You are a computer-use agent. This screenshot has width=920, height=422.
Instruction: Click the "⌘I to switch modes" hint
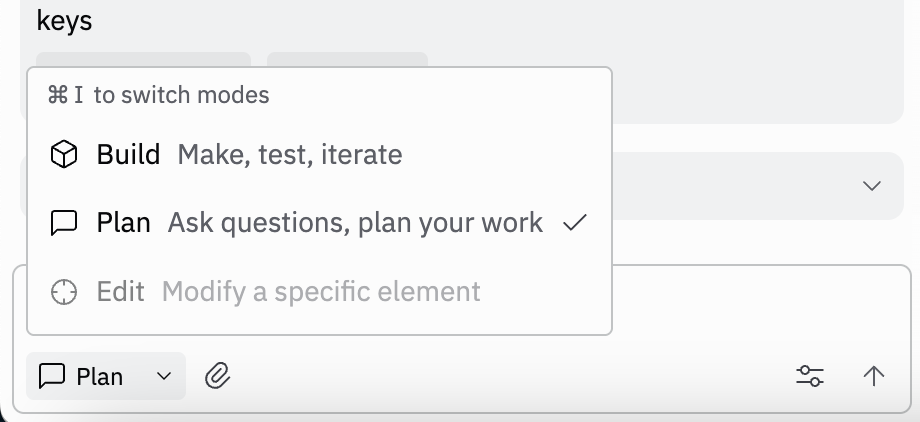tap(160, 96)
